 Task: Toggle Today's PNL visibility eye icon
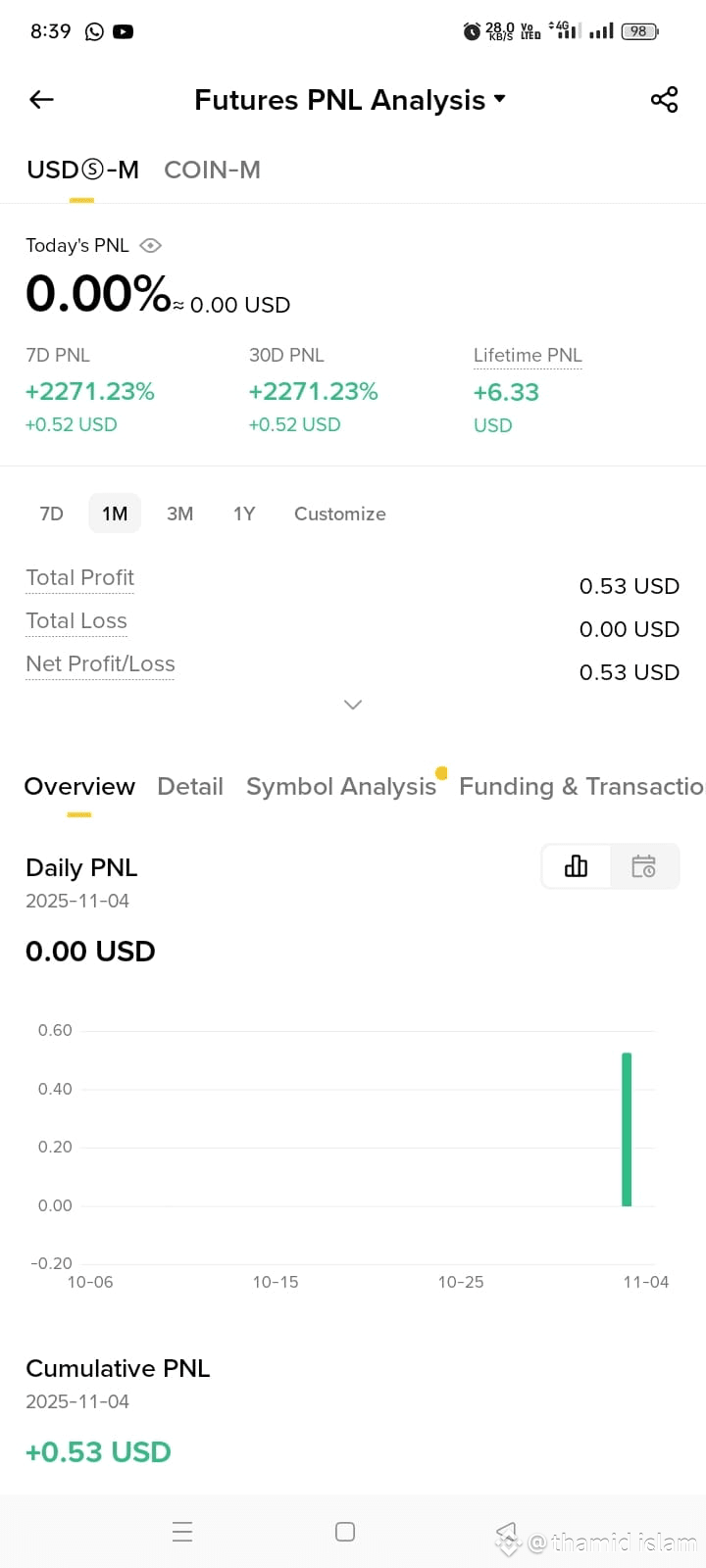(150, 245)
